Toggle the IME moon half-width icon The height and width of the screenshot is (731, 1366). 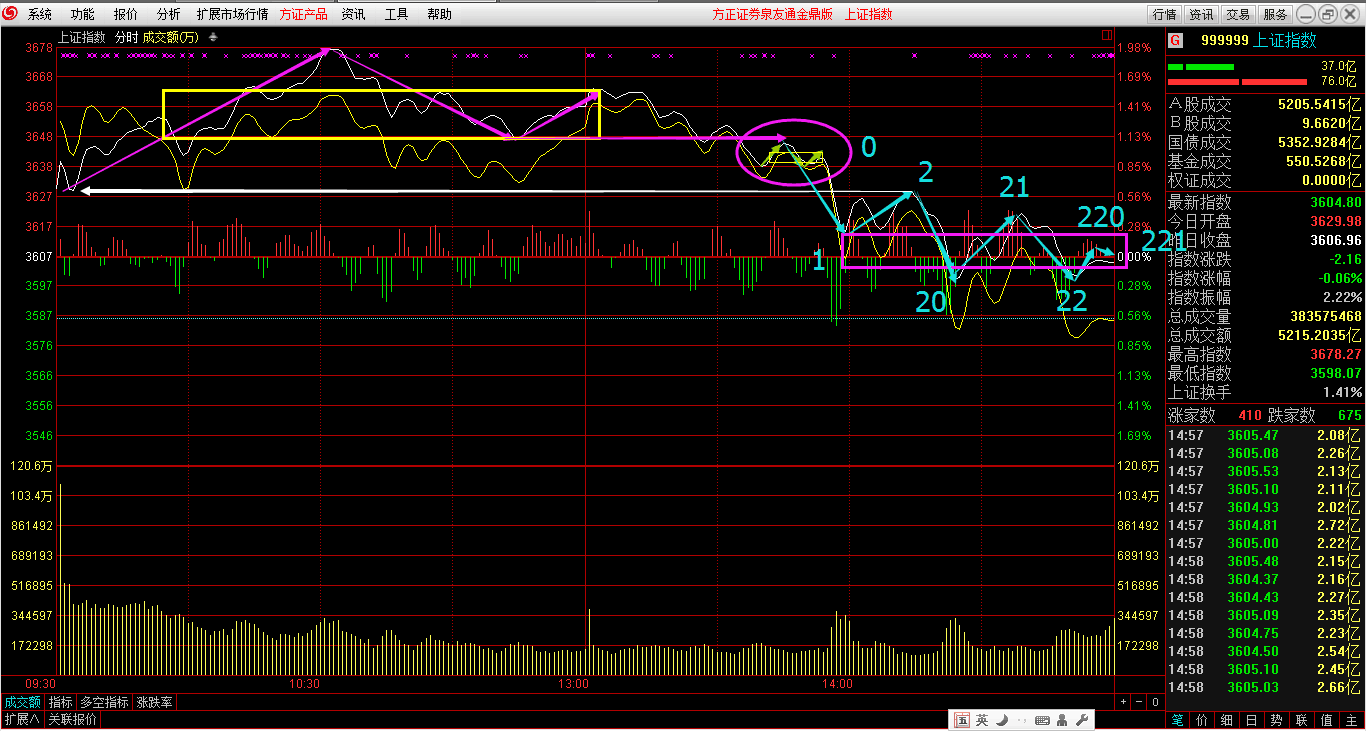1001,720
